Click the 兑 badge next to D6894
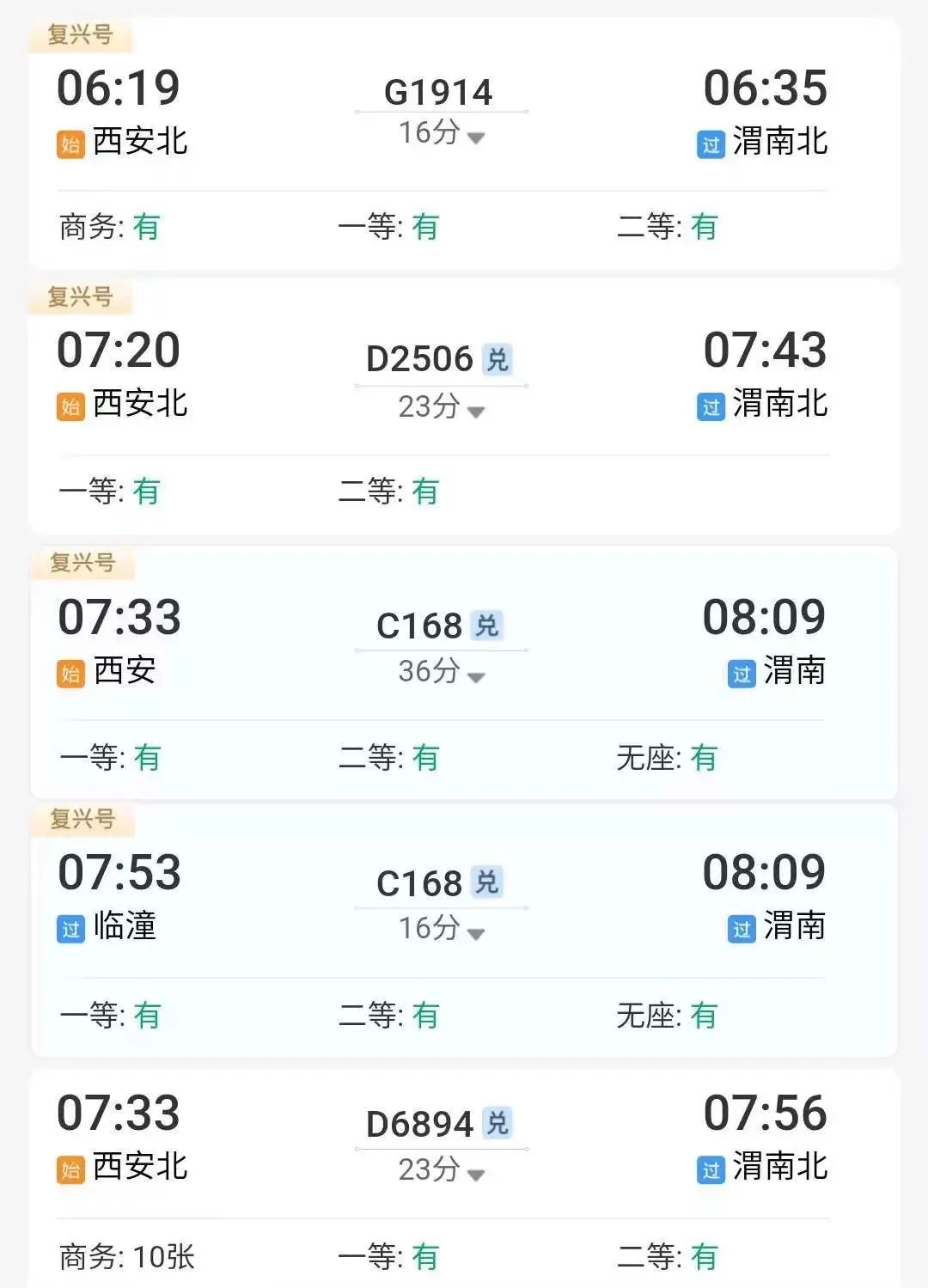The image size is (928, 1288). (x=498, y=1123)
